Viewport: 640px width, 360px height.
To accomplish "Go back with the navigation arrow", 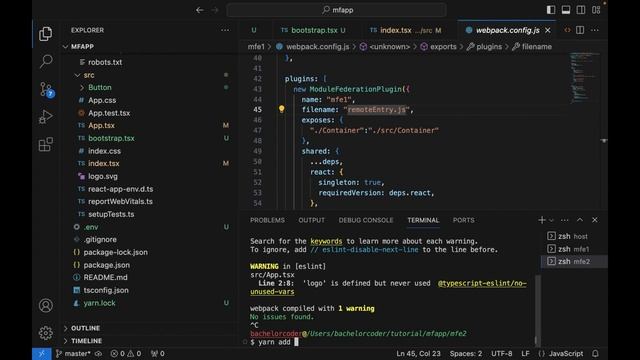I will click(200, 10).
